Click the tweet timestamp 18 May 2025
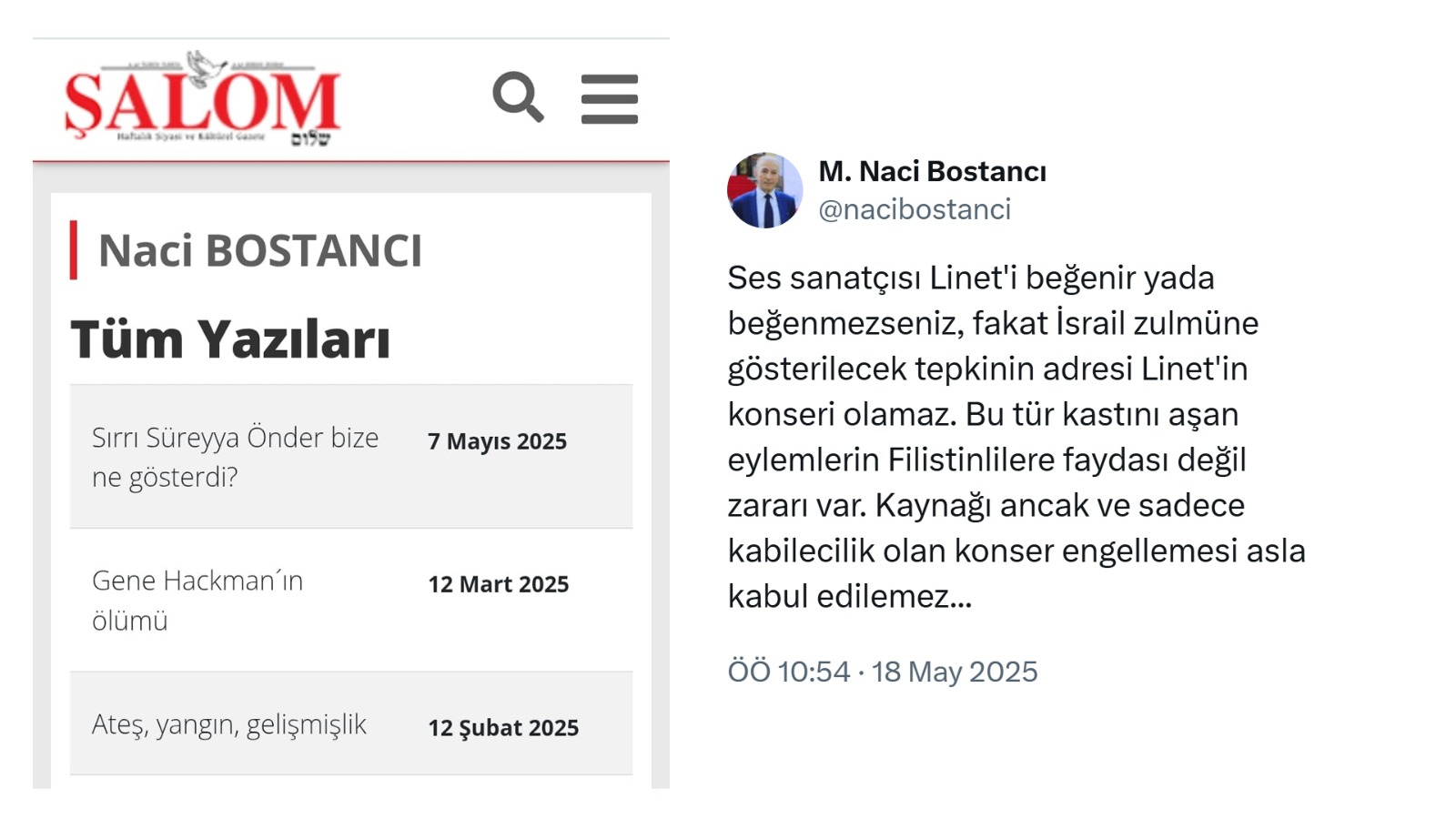 click(881, 672)
